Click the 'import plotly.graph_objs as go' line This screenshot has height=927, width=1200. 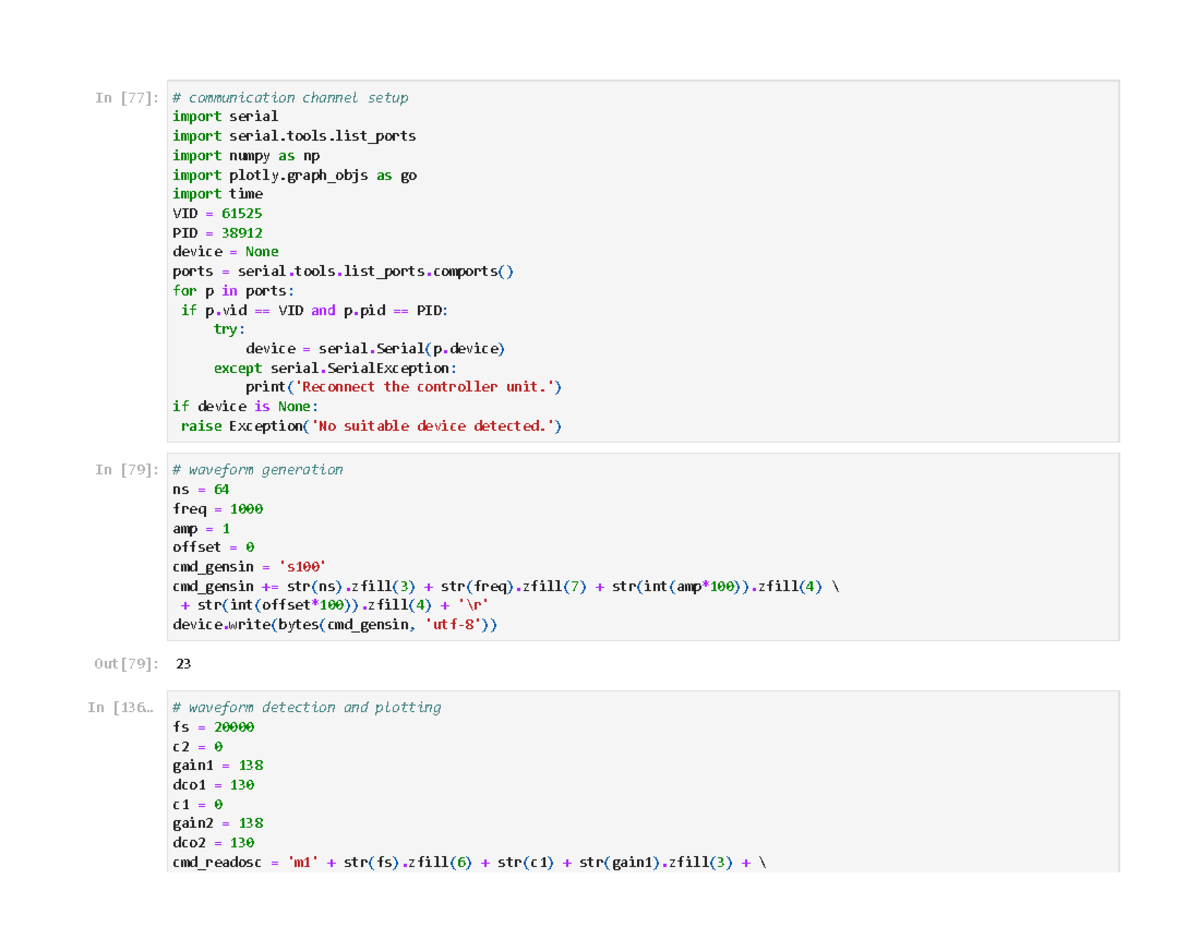coord(295,175)
